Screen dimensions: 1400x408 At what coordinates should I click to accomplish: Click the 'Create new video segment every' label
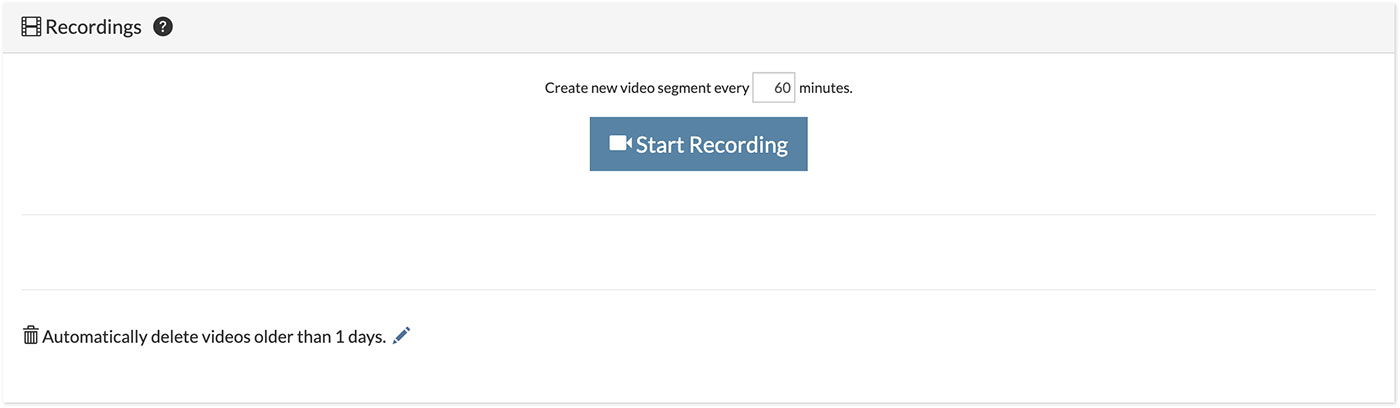(x=646, y=88)
